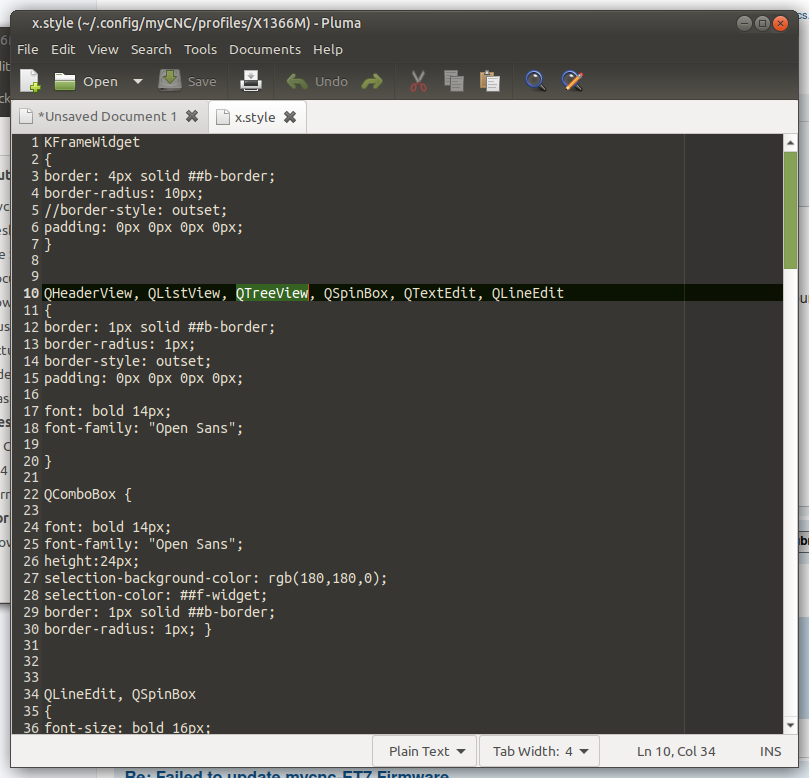Click the Open folder icon
809x778 pixels.
pyautogui.click(x=65, y=81)
